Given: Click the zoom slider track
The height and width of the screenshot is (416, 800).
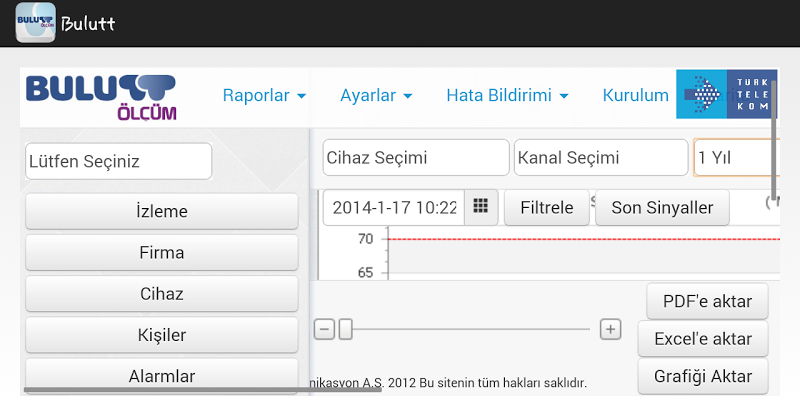Looking at the screenshot, I should point(471,329).
